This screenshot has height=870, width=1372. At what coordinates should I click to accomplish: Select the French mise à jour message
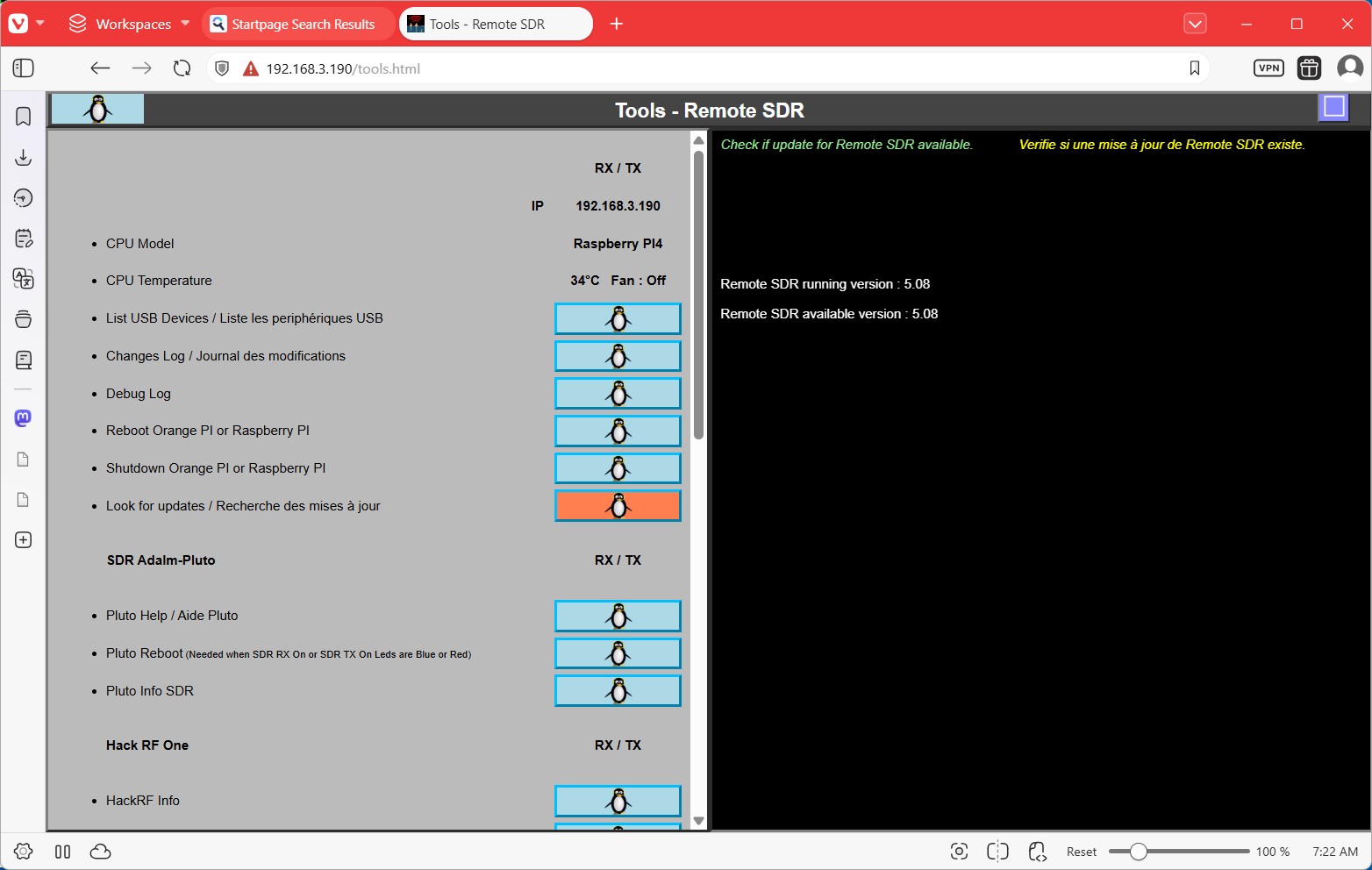coord(1161,145)
